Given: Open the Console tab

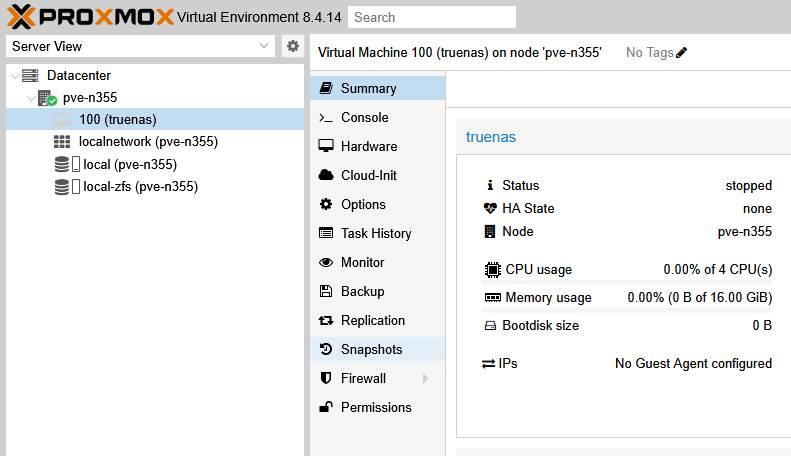Looking at the screenshot, I should tap(364, 117).
